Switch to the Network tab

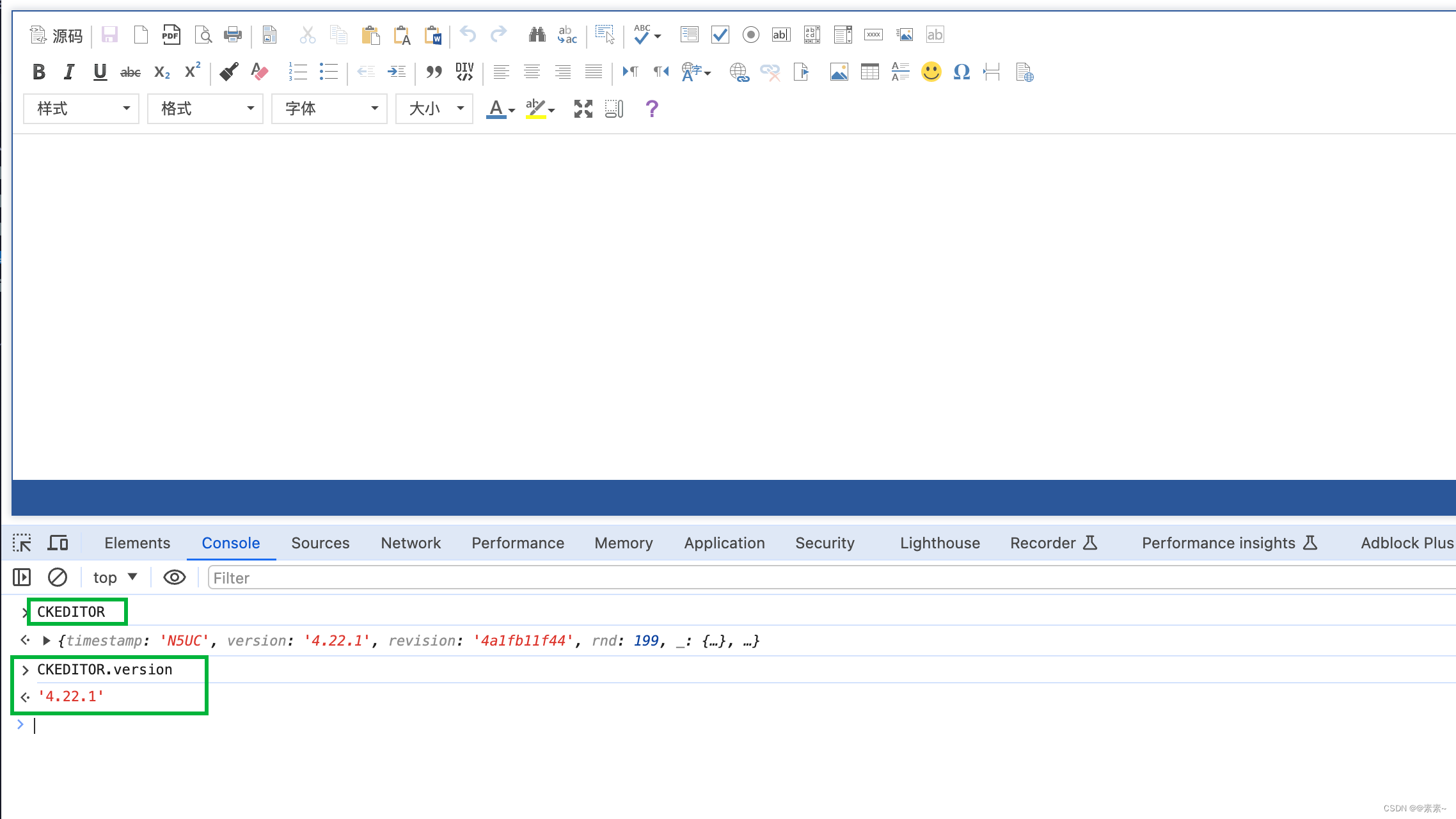point(411,543)
